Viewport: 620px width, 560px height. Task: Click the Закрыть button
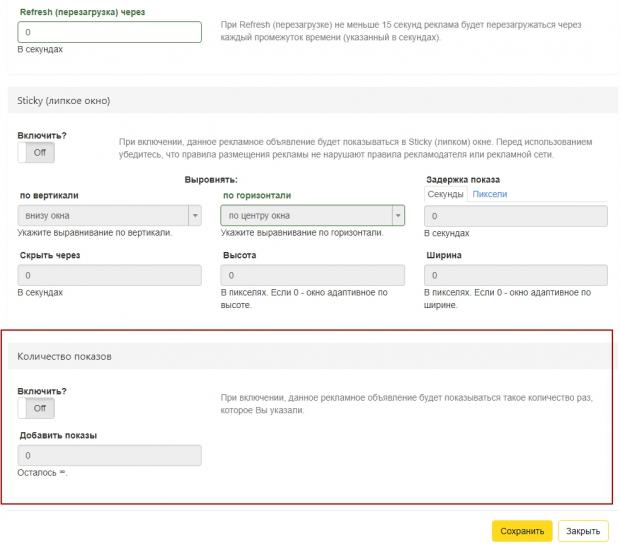pos(583,531)
